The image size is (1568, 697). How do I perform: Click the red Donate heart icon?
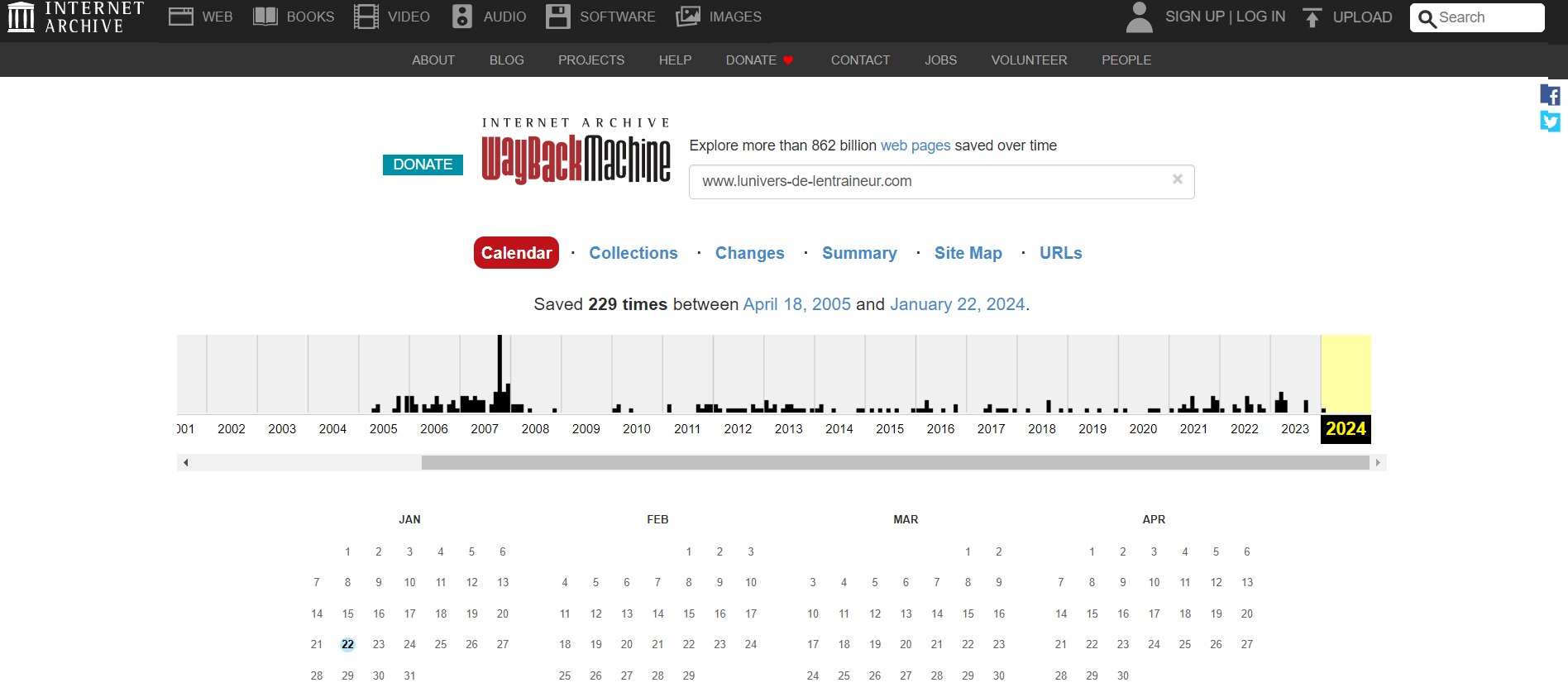click(x=788, y=60)
